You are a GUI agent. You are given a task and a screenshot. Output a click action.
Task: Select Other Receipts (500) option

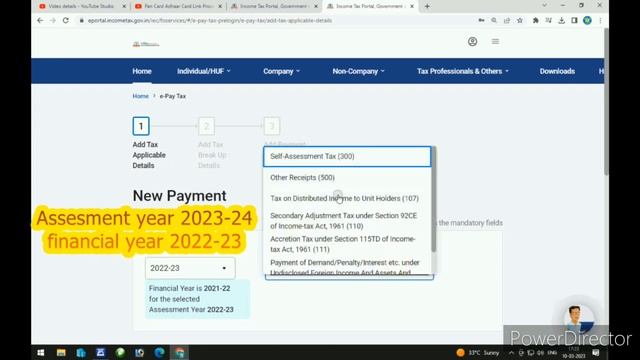[x=347, y=178]
